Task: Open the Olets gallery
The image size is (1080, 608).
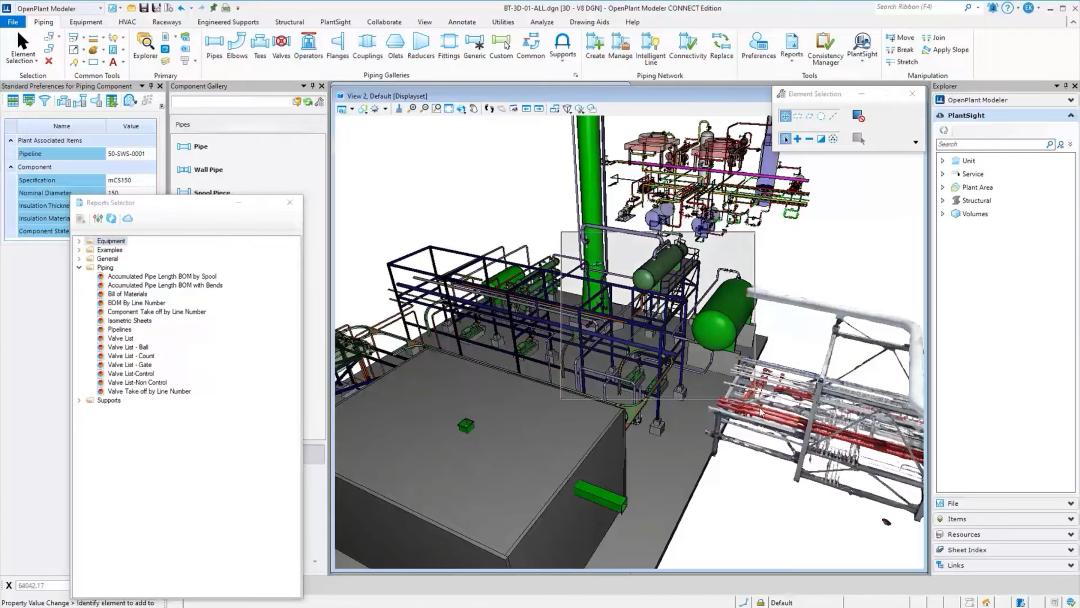Action: point(395,46)
